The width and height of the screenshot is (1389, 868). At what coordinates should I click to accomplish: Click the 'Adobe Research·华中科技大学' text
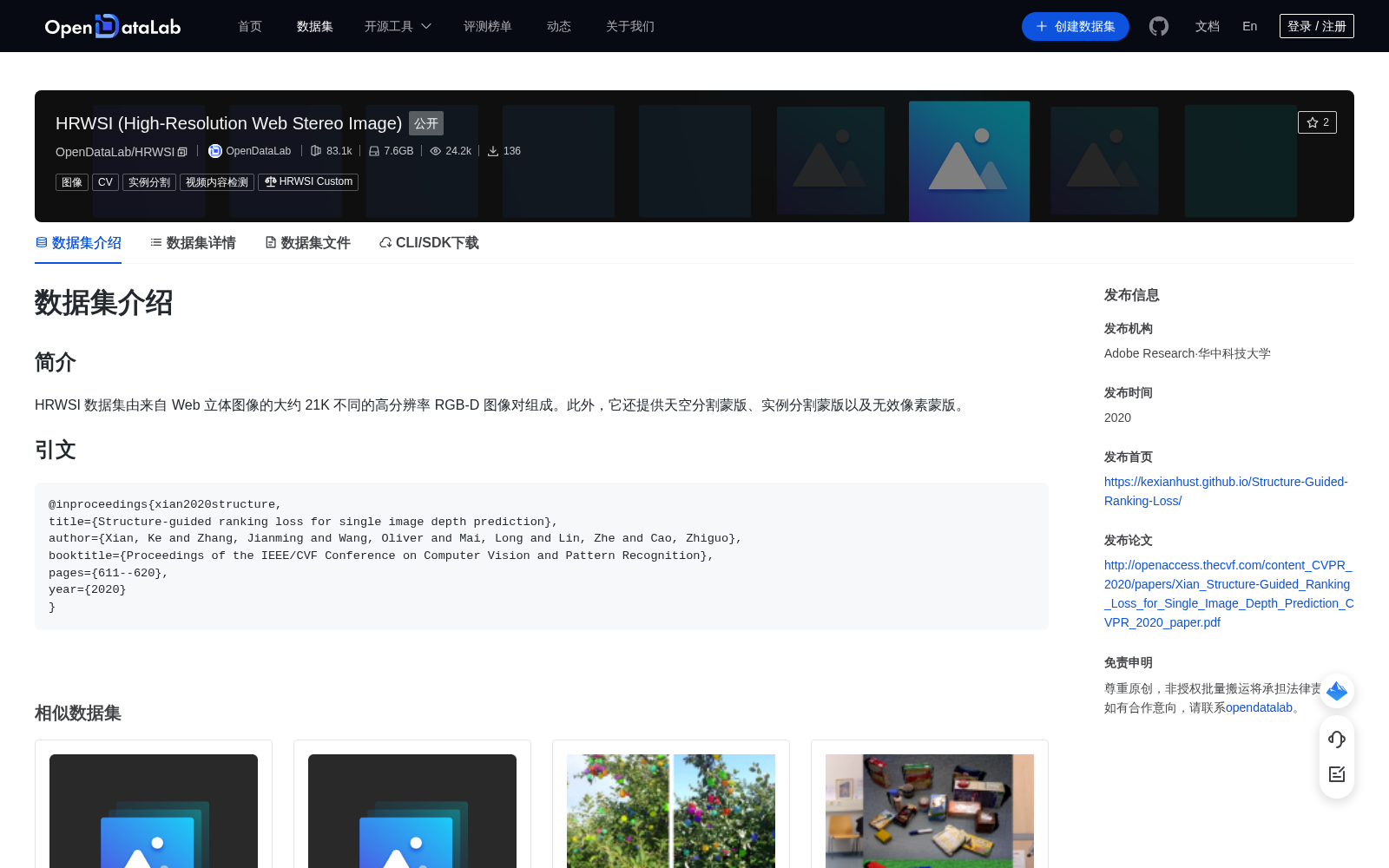(x=1188, y=353)
